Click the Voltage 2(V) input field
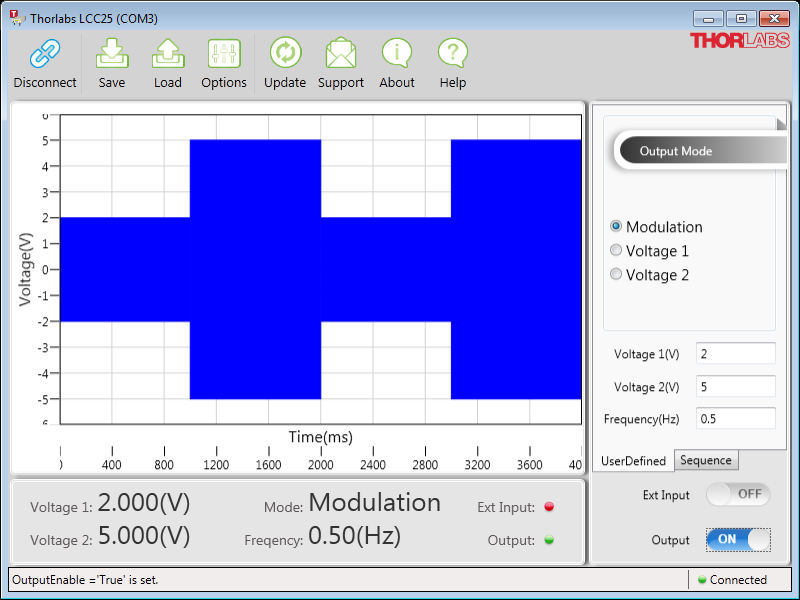Image resolution: width=800 pixels, height=600 pixels. 735,387
